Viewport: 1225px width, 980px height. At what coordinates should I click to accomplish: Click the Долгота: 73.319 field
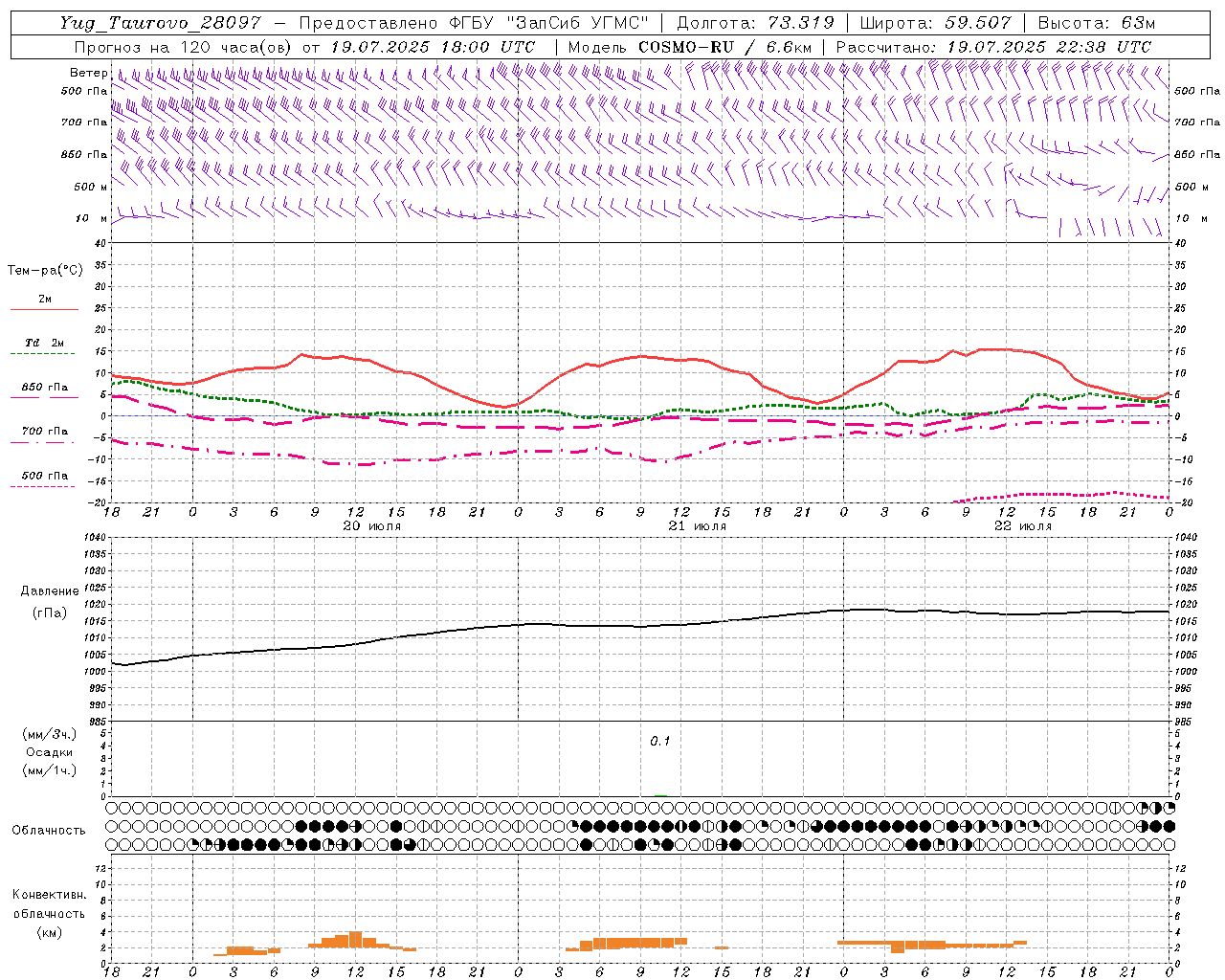point(755,23)
